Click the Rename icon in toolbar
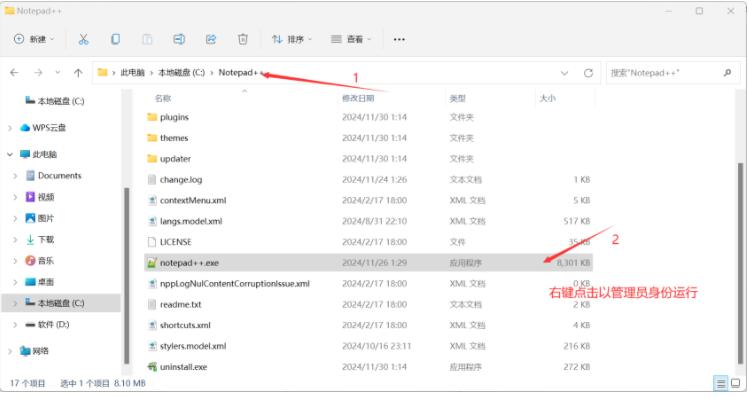Viewport: 749px width, 397px height. pyautogui.click(x=179, y=39)
